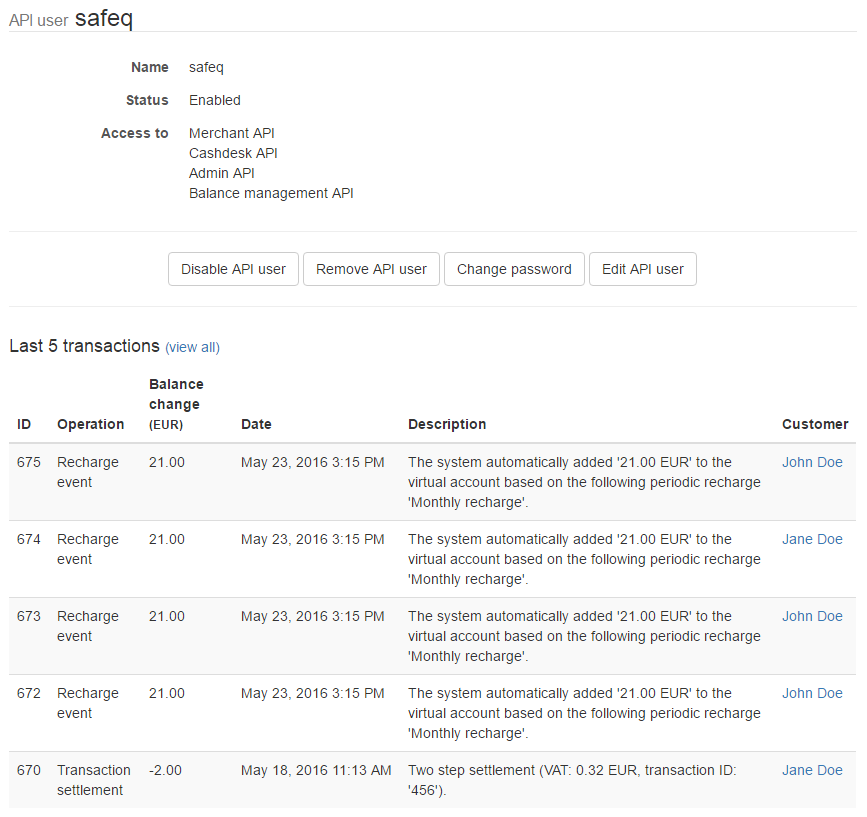Open Jane Doe customer in transaction 670
The height and width of the screenshot is (817, 867).
coord(811,770)
